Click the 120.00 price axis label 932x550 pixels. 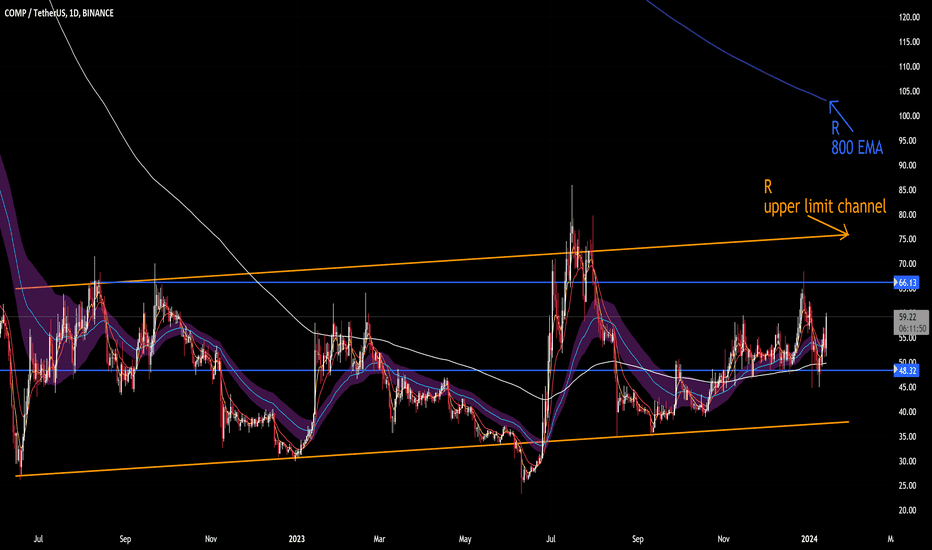909,18
